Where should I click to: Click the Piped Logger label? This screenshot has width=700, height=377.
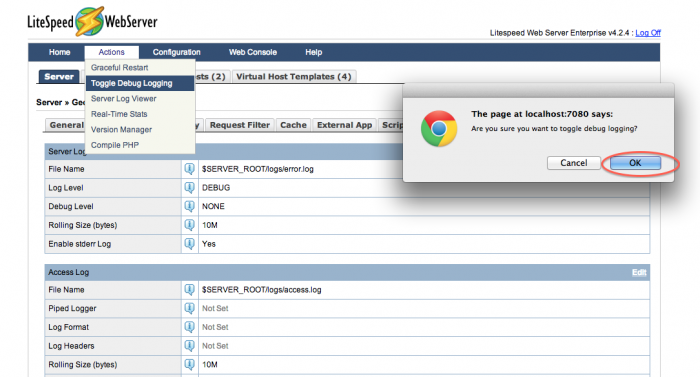[x=72, y=309]
